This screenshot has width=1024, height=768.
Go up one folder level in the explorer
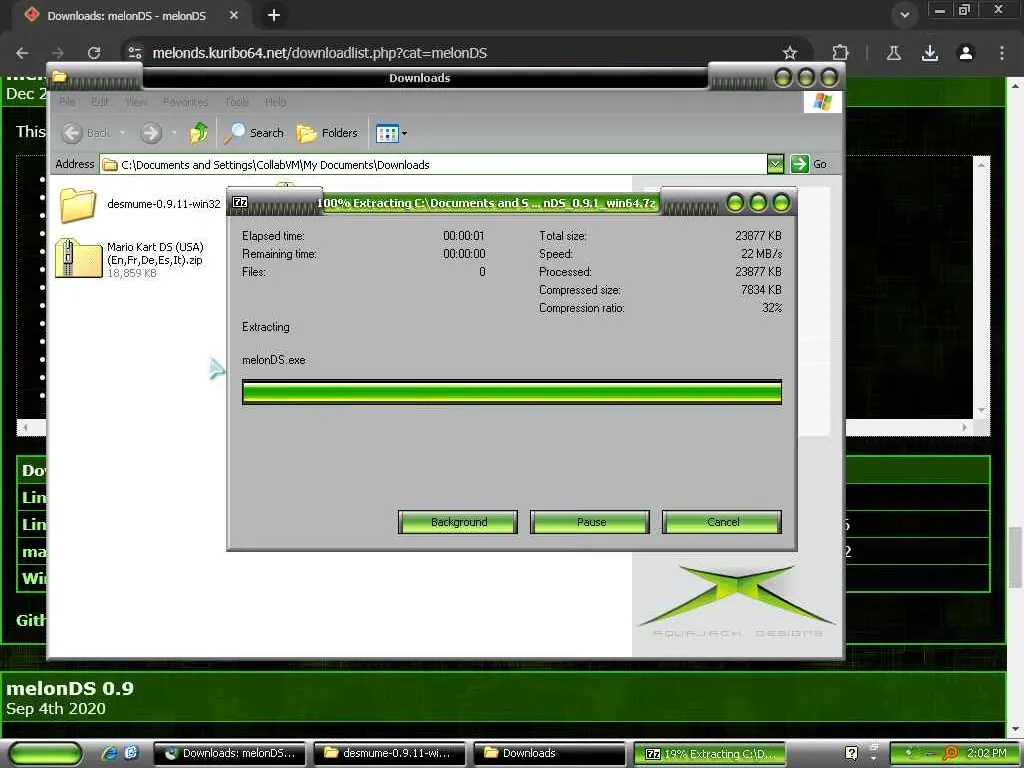click(x=199, y=133)
